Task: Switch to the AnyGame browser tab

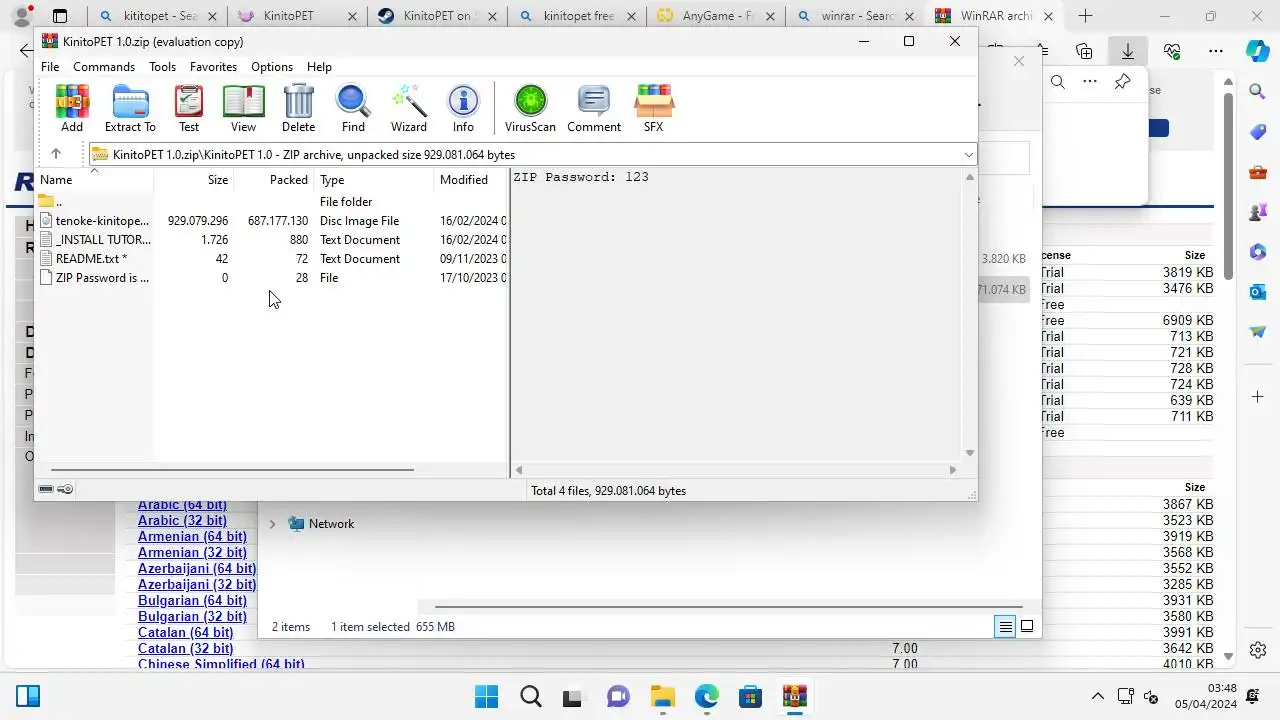Action: click(x=715, y=16)
